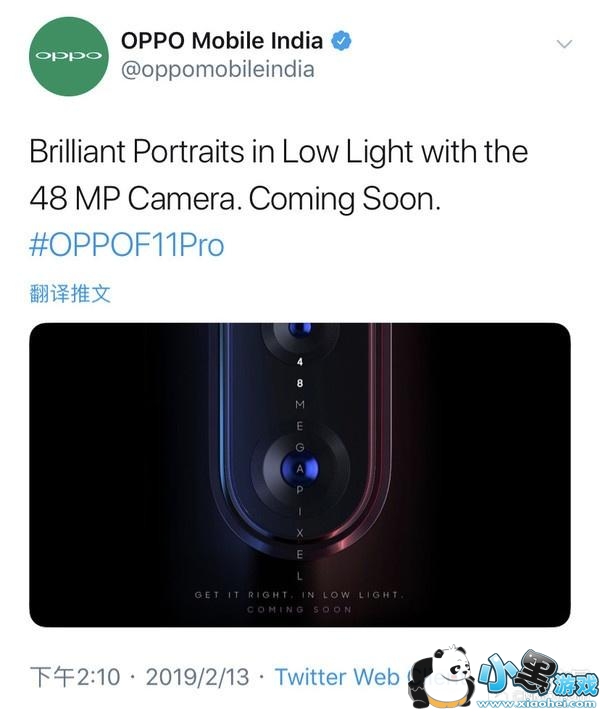This screenshot has height=712, width=600.
Task: Click 翻译推文 to translate the tweet
Action: [x=69, y=294]
